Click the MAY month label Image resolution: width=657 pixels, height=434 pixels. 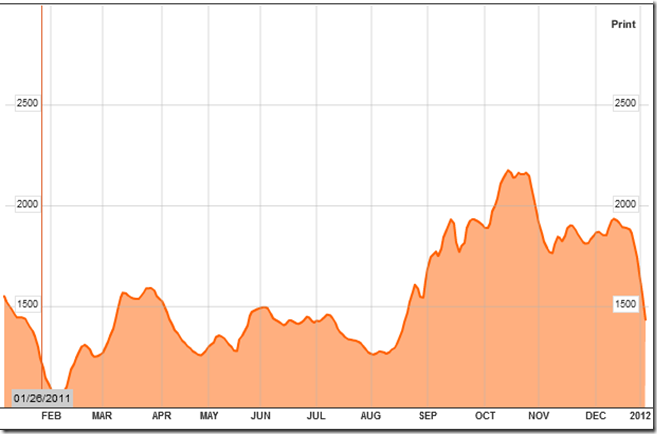(209, 416)
